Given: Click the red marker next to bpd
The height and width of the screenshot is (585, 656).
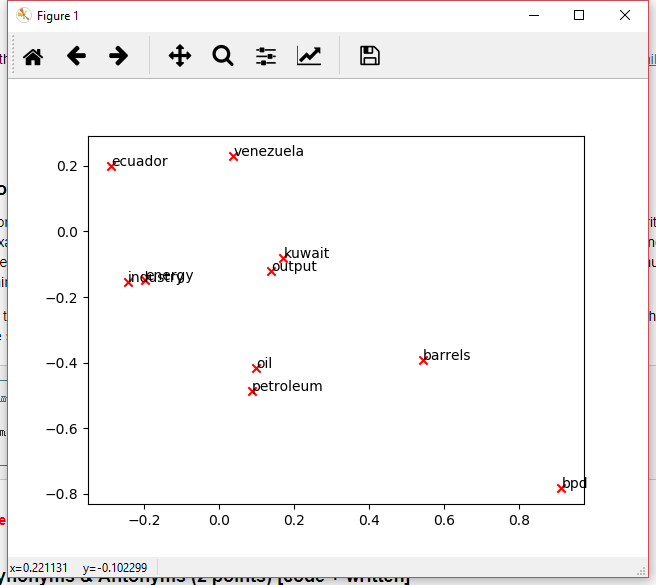Looking at the screenshot, I should pyautogui.click(x=561, y=488).
